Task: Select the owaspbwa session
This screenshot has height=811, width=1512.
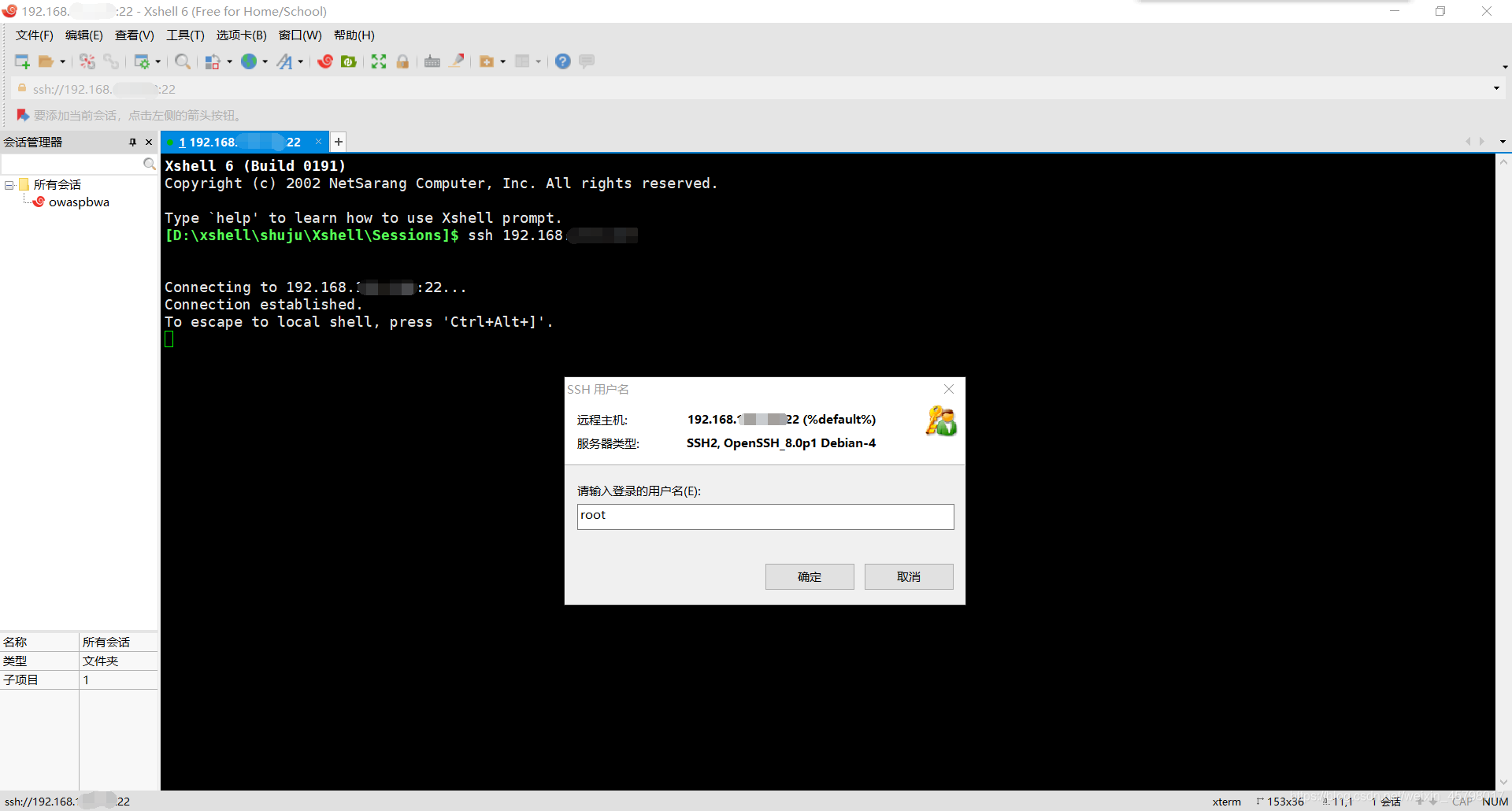Action: 79,202
